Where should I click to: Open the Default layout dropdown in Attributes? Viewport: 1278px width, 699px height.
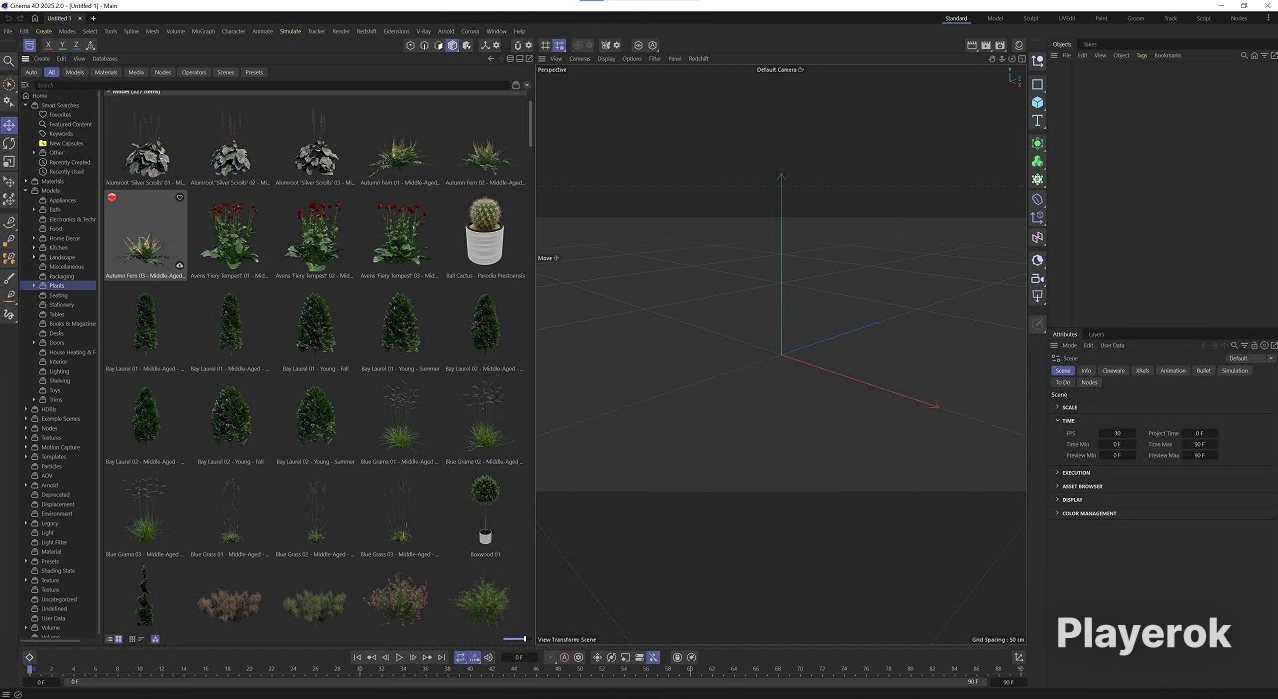pyautogui.click(x=1250, y=358)
